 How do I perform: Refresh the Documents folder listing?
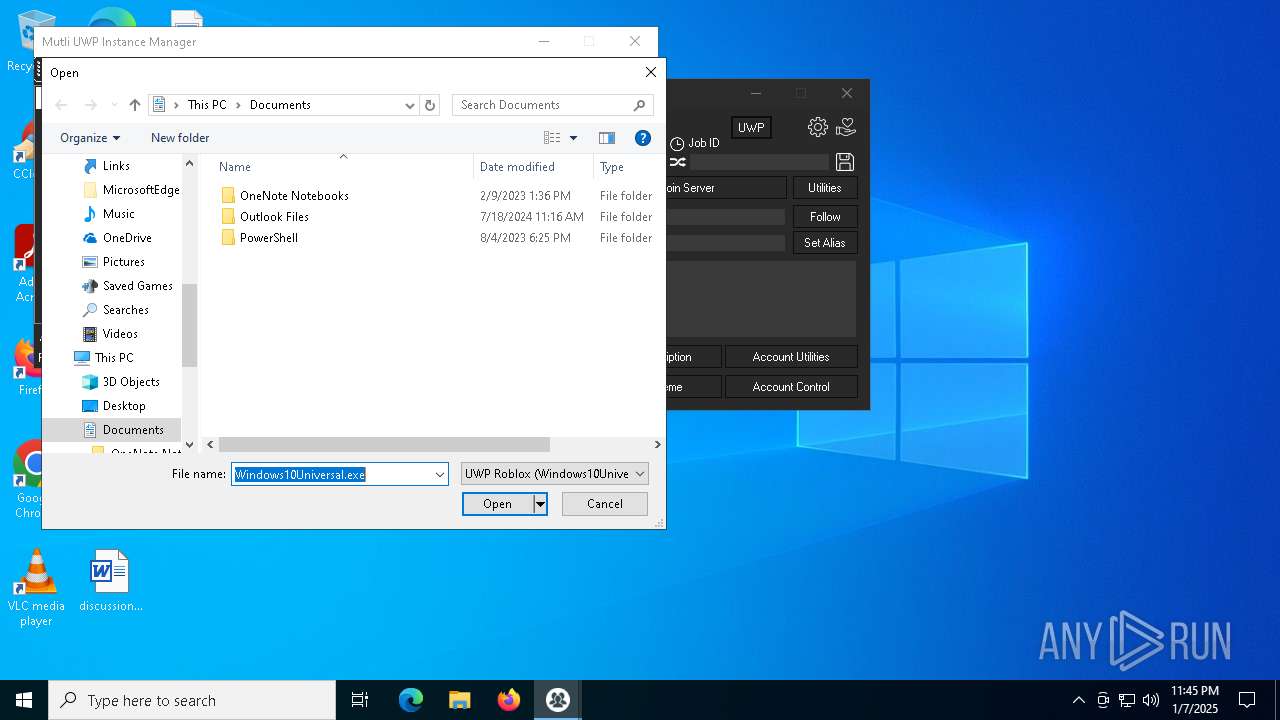click(430, 105)
